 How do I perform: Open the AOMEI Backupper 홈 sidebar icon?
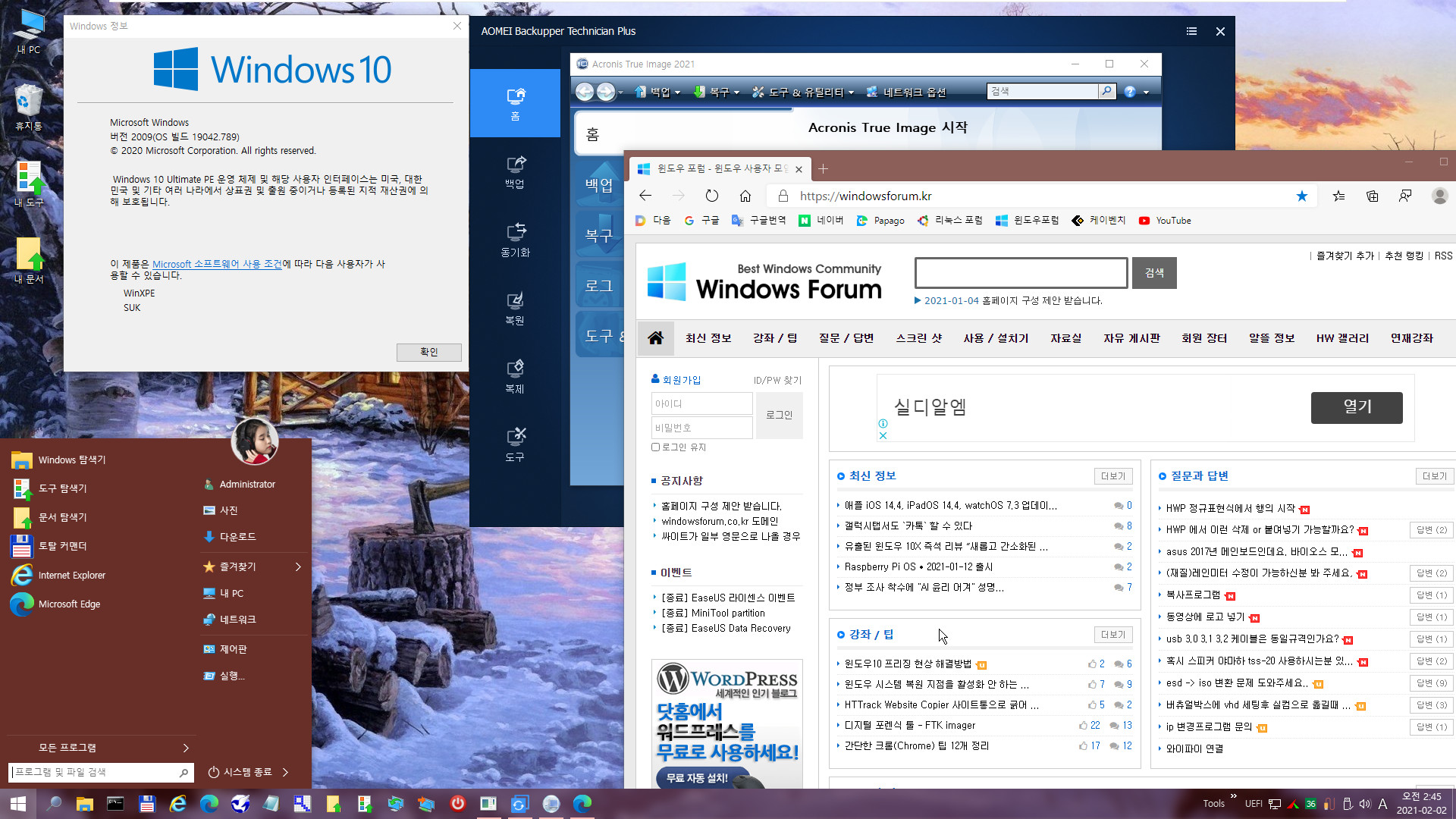(515, 103)
